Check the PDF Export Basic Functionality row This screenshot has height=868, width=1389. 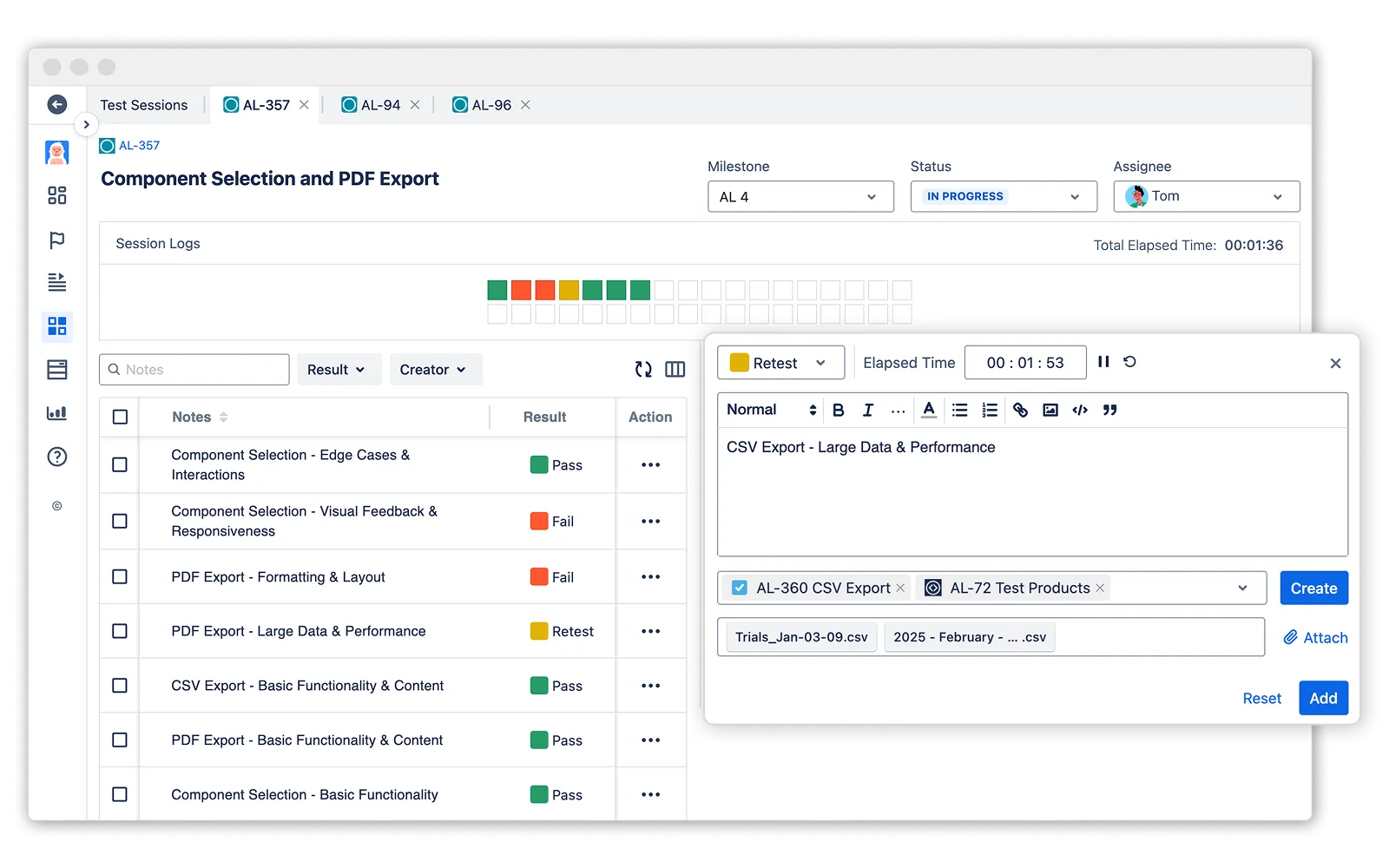click(x=120, y=740)
